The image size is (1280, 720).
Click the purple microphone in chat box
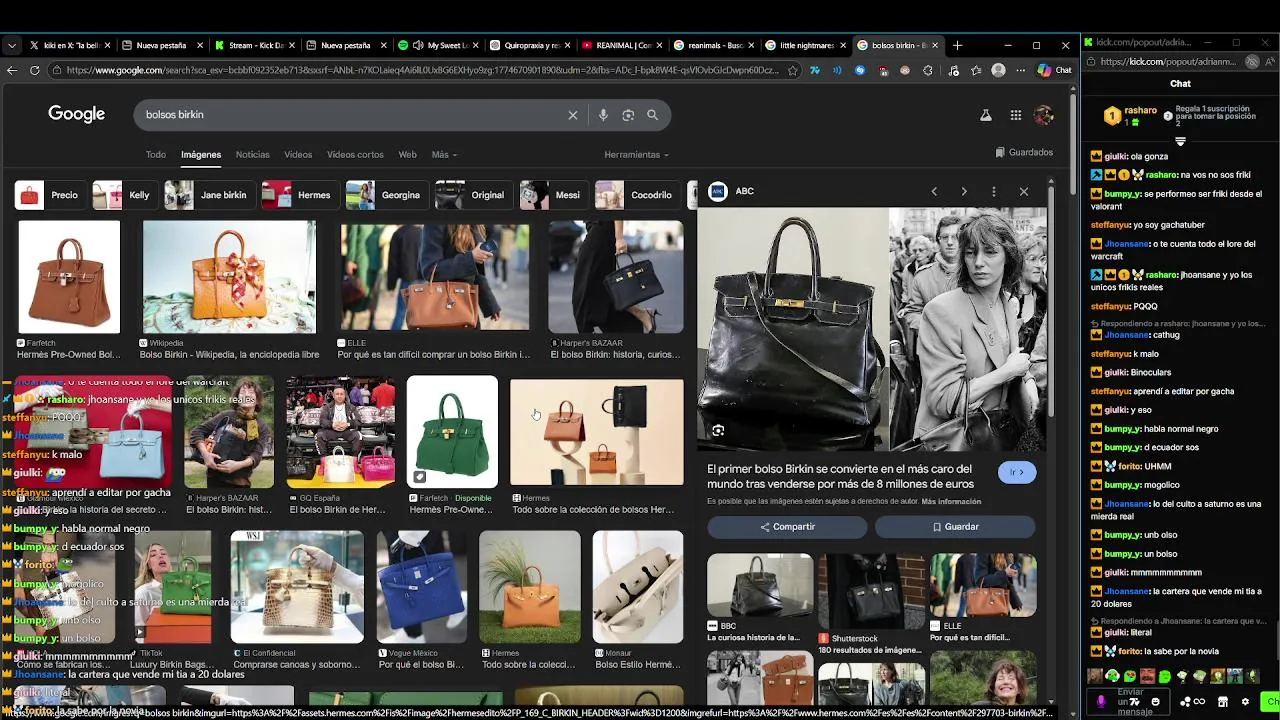pyautogui.click(x=1101, y=702)
